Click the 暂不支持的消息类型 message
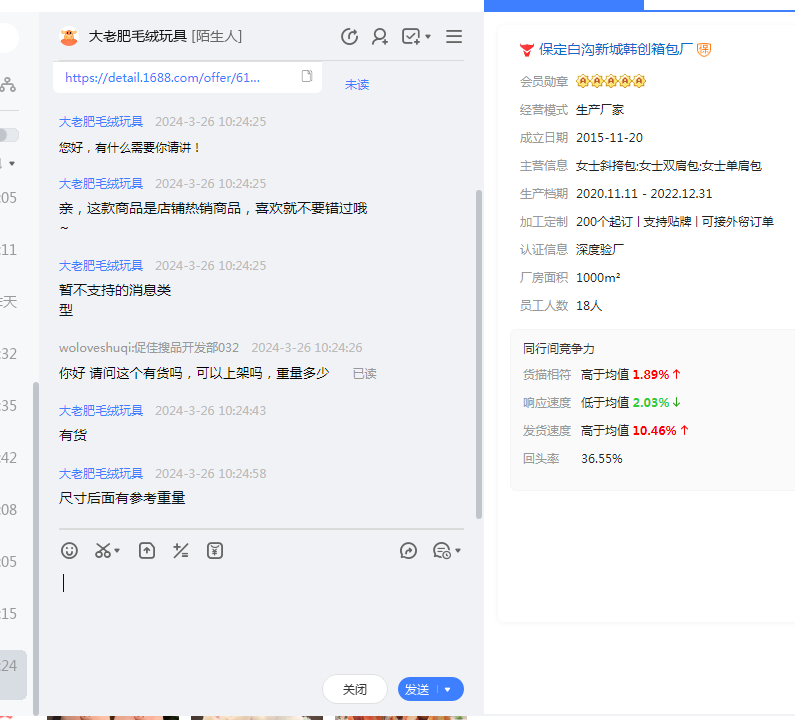The height and width of the screenshot is (720, 795). 115,300
